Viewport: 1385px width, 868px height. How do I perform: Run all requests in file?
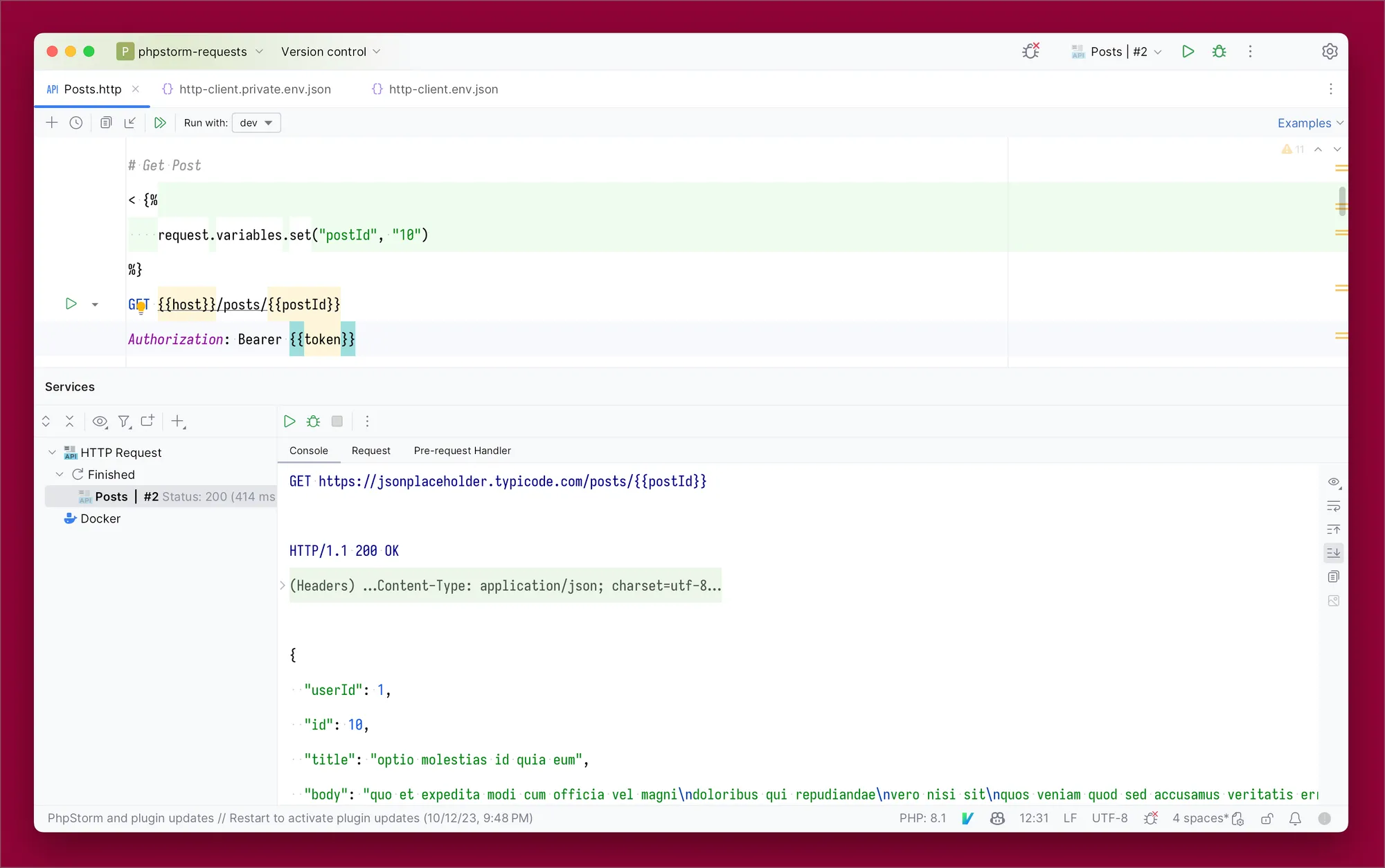(160, 123)
